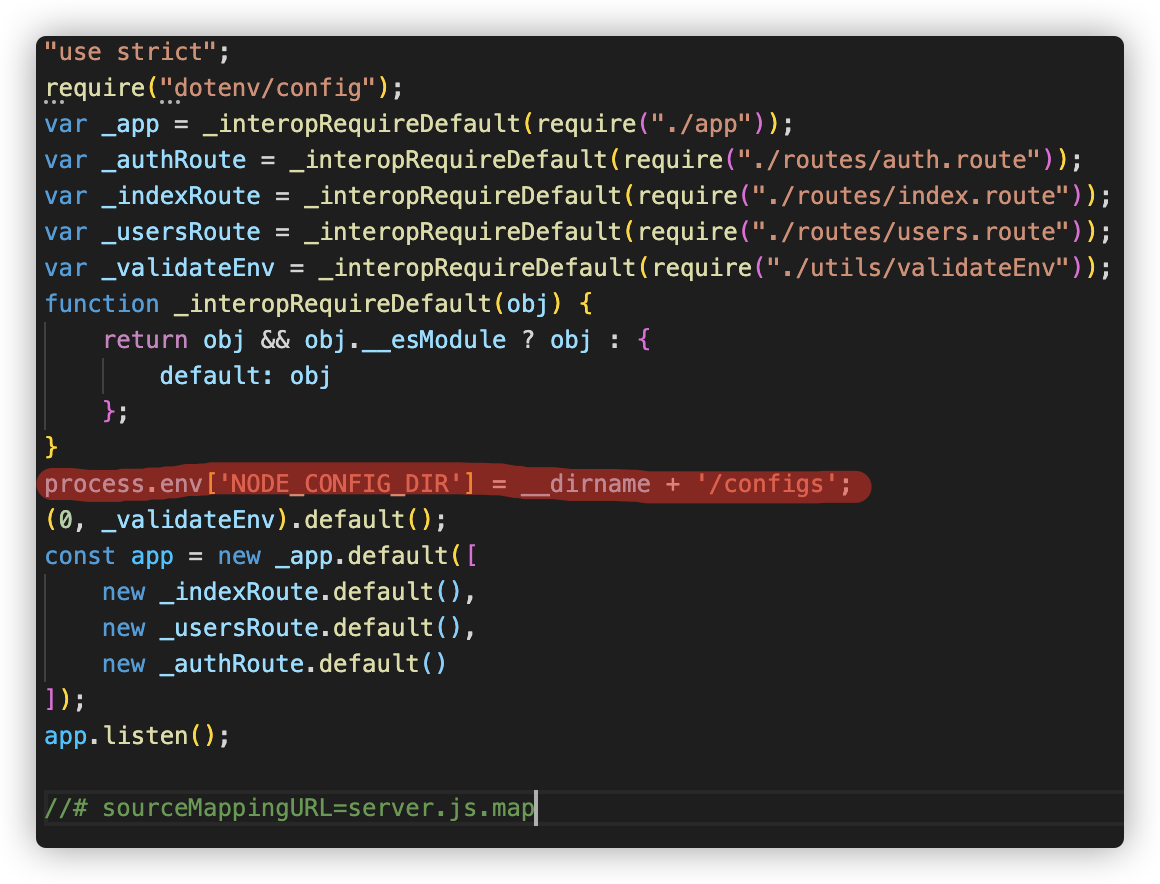Click the "default: obj" line
This screenshot has height=884, width=1160.
coord(245,377)
